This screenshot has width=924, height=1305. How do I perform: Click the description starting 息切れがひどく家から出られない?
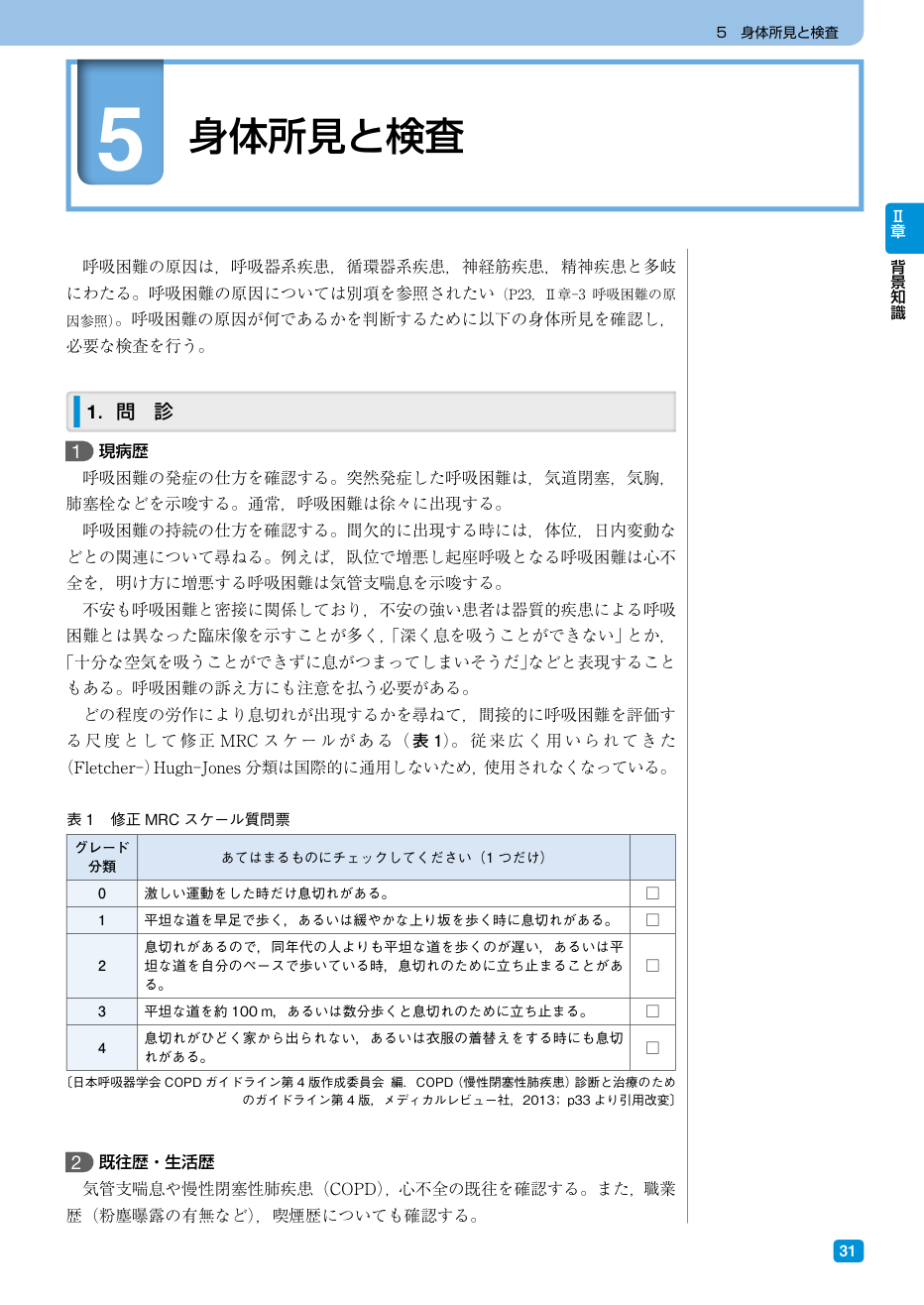[385, 1047]
